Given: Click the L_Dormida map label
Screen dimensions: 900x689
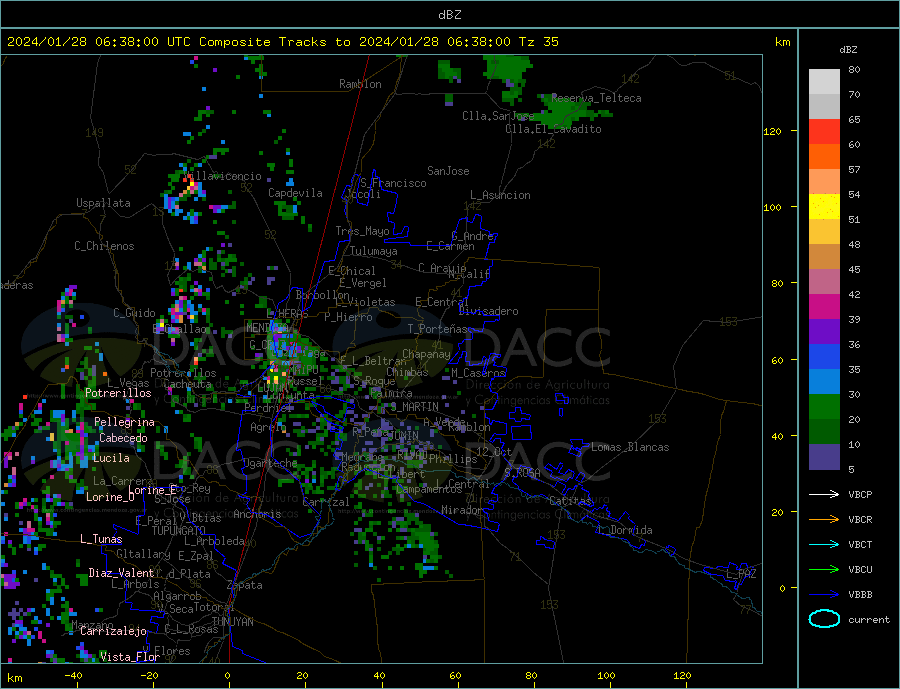Looking at the screenshot, I should (x=626, y=530).
